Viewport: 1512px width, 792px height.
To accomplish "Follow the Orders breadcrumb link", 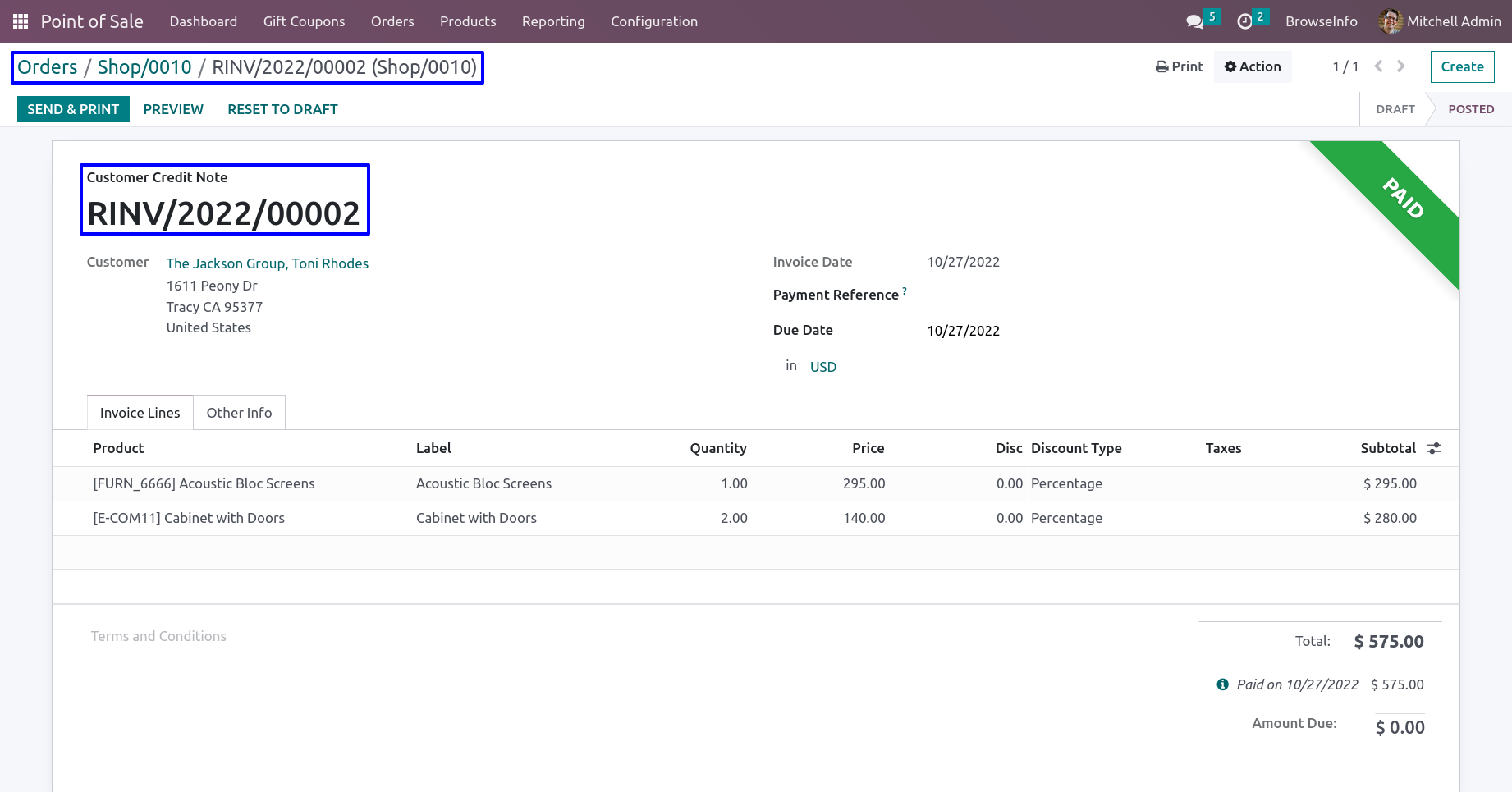I will [47, 67].
